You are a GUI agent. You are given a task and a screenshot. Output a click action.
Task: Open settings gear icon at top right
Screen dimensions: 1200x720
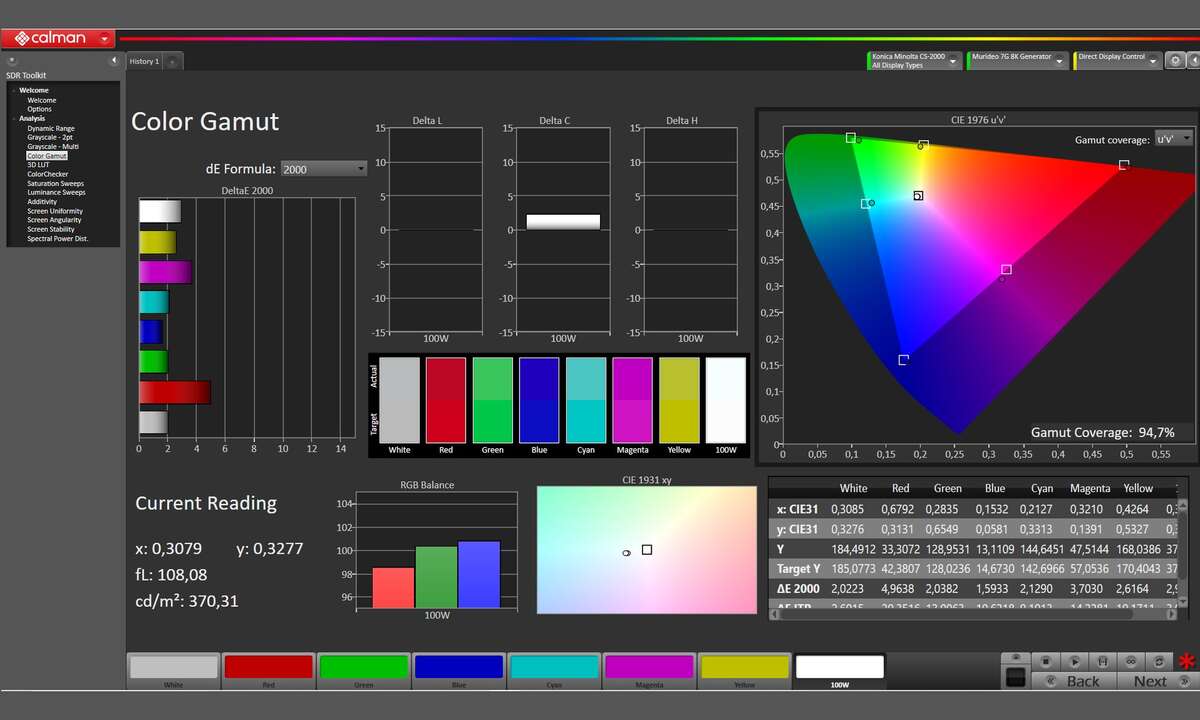pyautogui.click(x=1176, y=61)
